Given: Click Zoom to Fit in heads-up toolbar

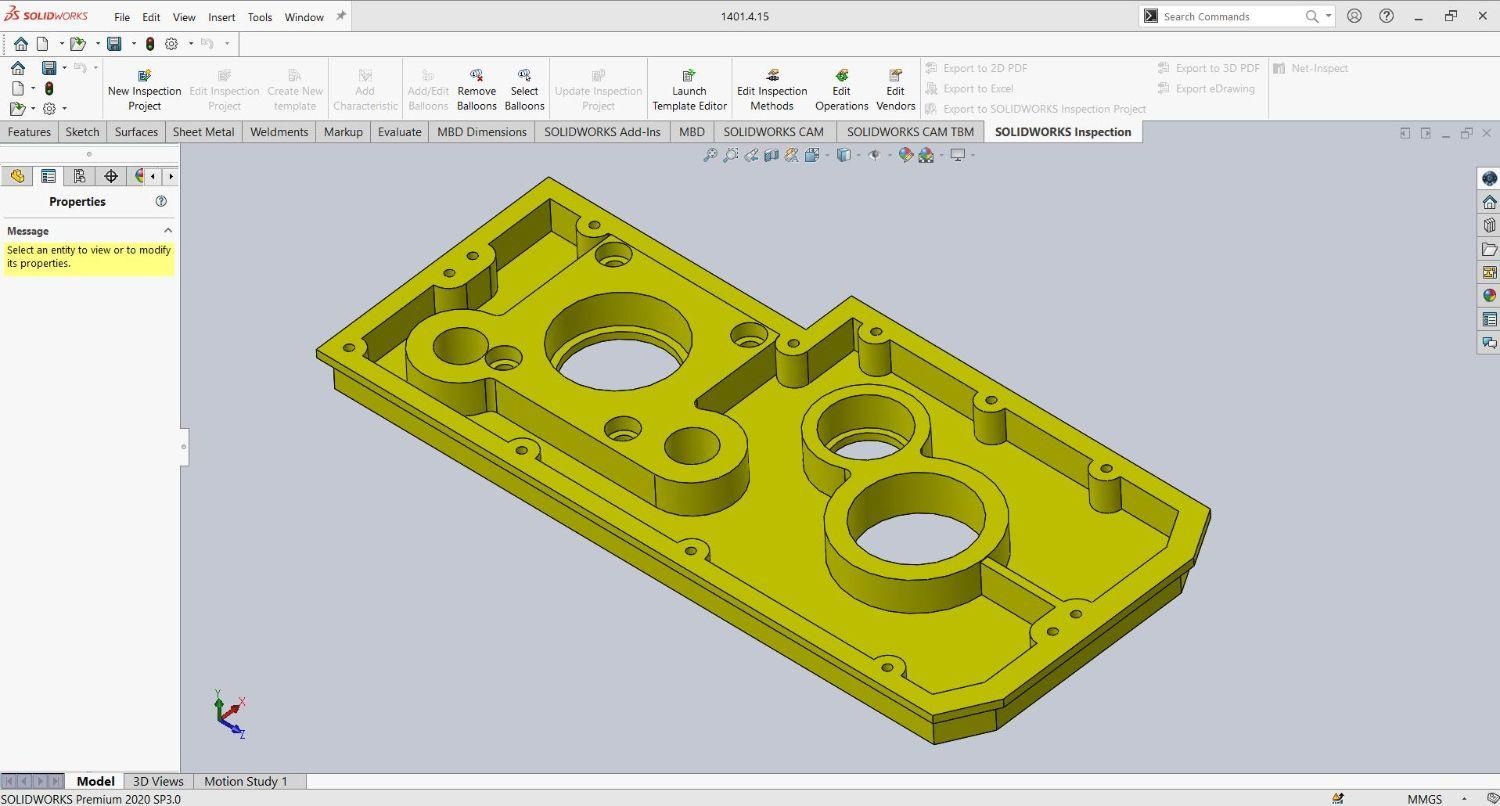Looking at the screenshot, I should tap(710, 155).
